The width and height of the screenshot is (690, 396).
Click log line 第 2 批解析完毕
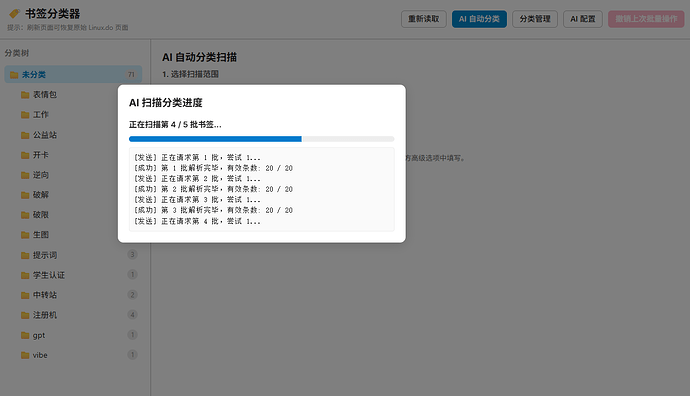pyautogui.click(x=213, y=189)
